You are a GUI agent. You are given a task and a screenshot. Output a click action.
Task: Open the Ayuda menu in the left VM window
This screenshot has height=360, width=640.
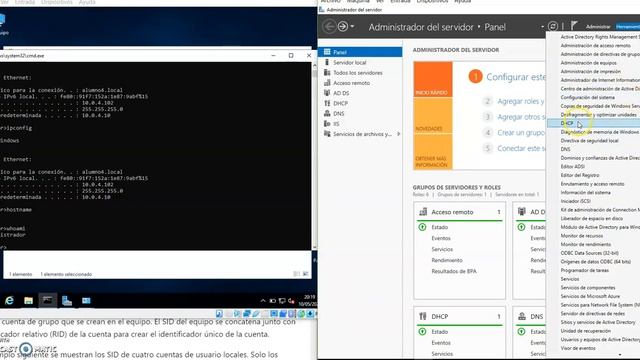87,2
